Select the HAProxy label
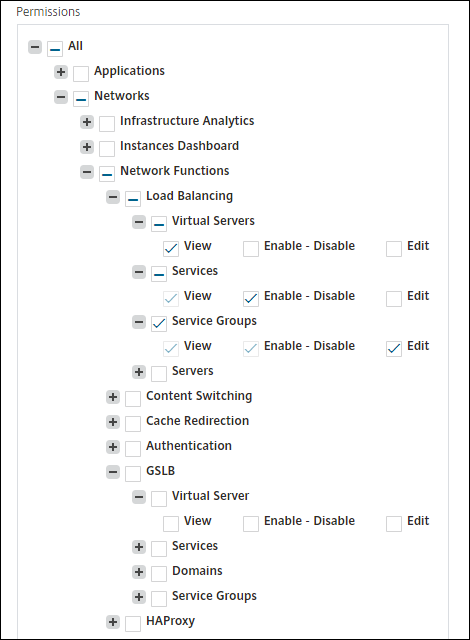The height and width of the screenshot is (640, 470). pos(171,621)
